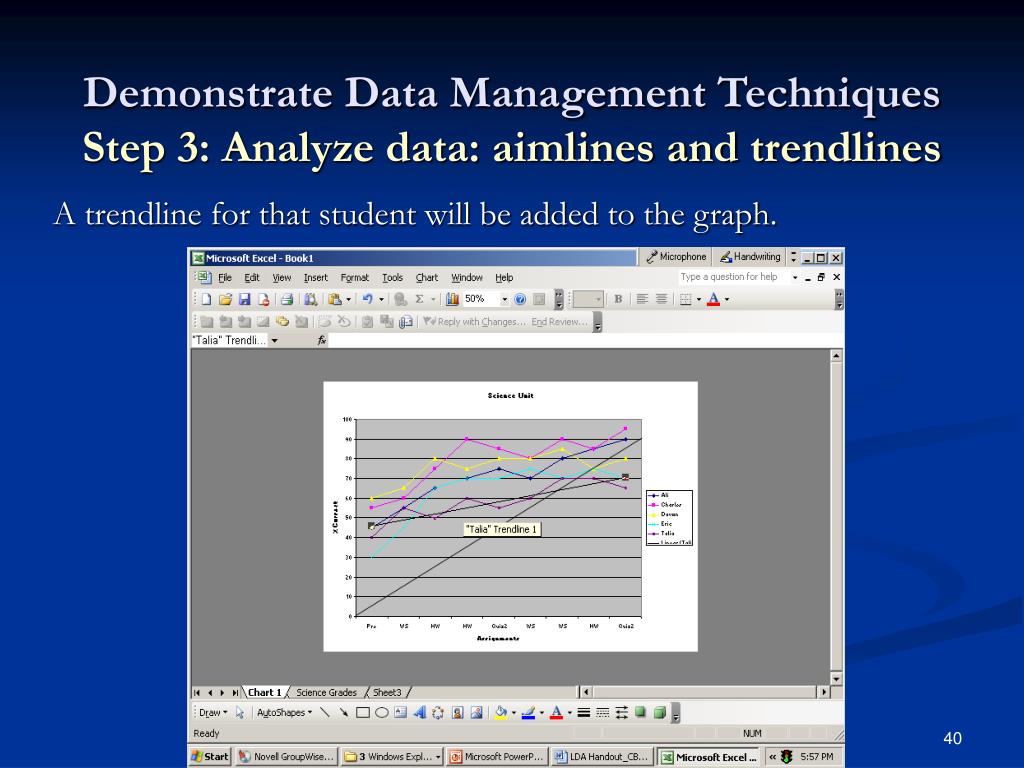Click the Fill Color paint bucket icon
This screenshot has height=768, width=1024.
coord(501,712)
